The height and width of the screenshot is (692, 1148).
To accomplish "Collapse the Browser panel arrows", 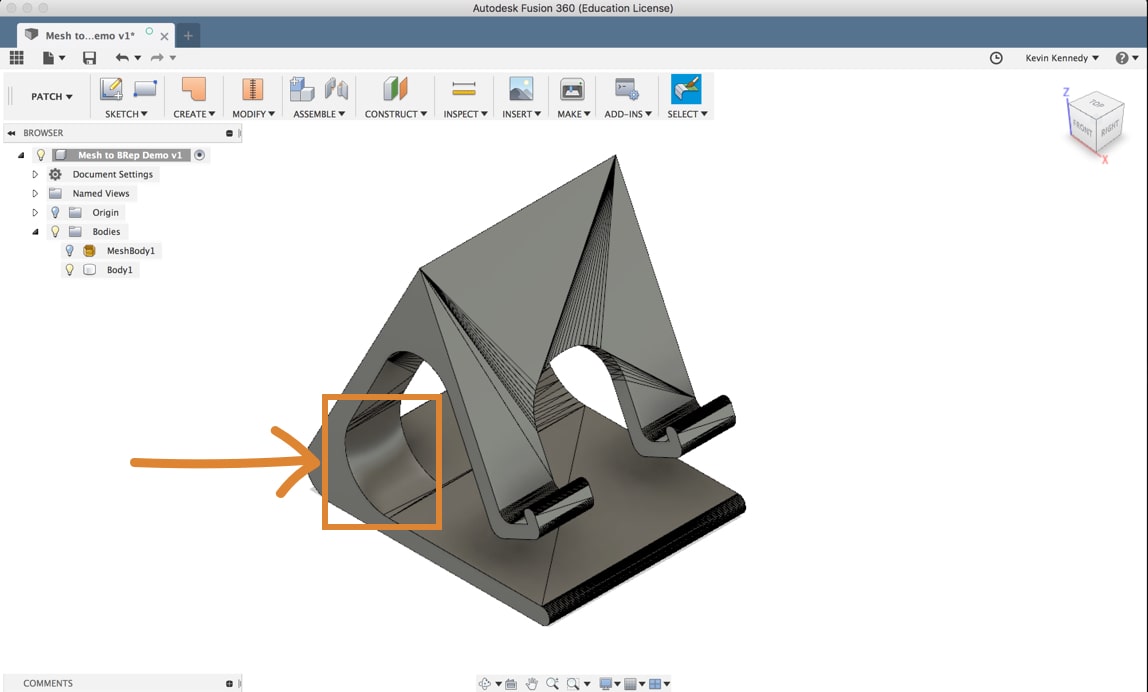I will point(11,133).
